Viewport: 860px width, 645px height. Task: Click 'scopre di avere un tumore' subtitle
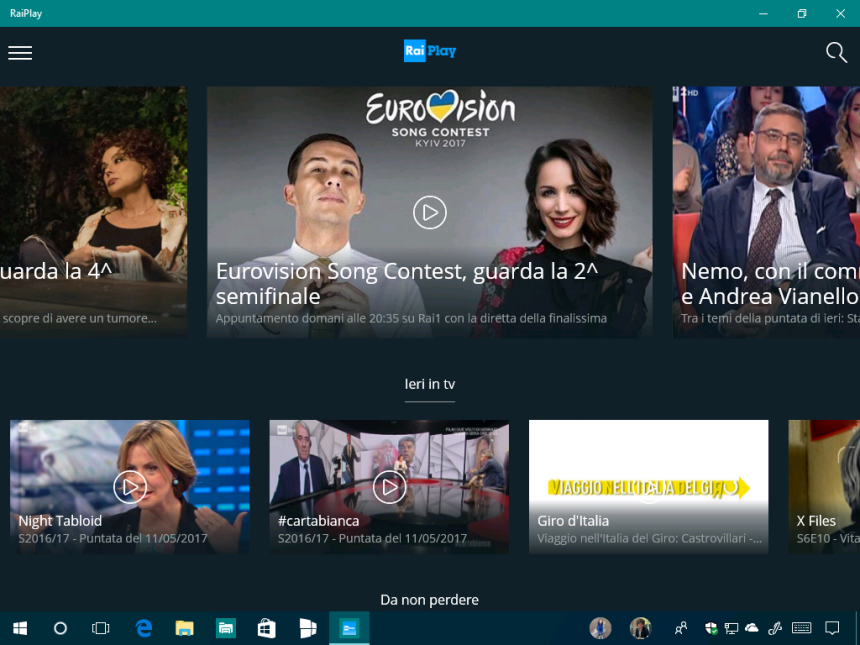tap(80, 318)
